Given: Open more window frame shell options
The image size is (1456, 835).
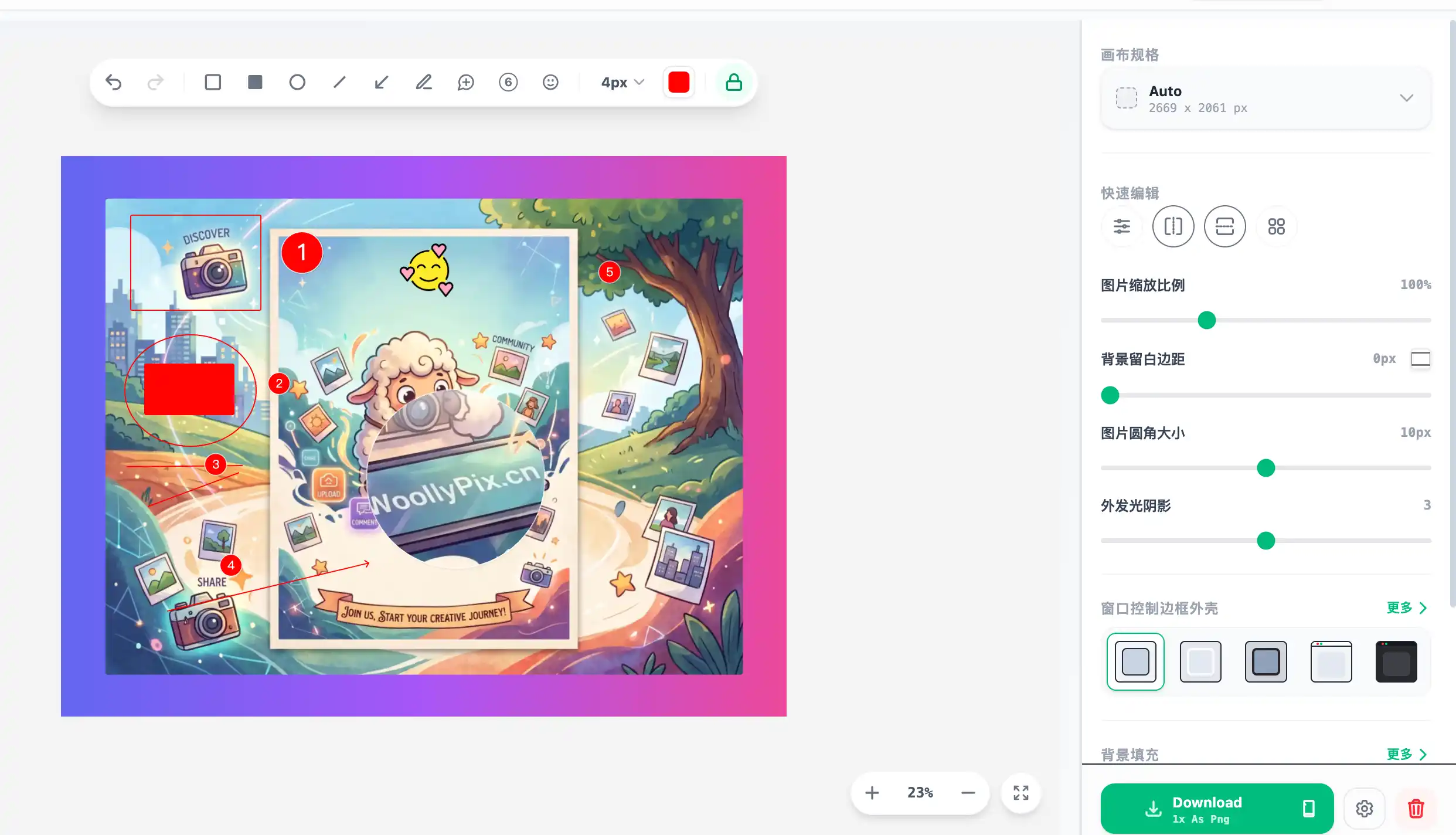Looking at the screenshot, I should coord(1407,608).
